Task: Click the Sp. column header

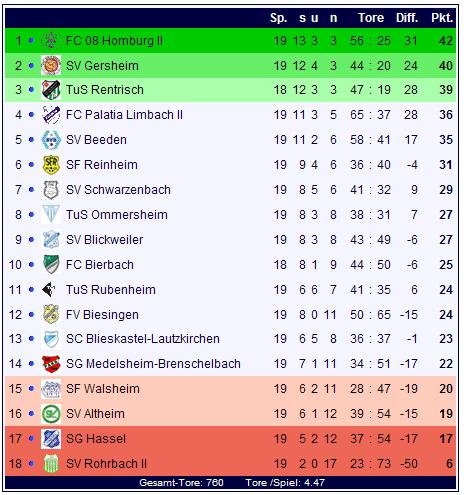Action: 278,18
